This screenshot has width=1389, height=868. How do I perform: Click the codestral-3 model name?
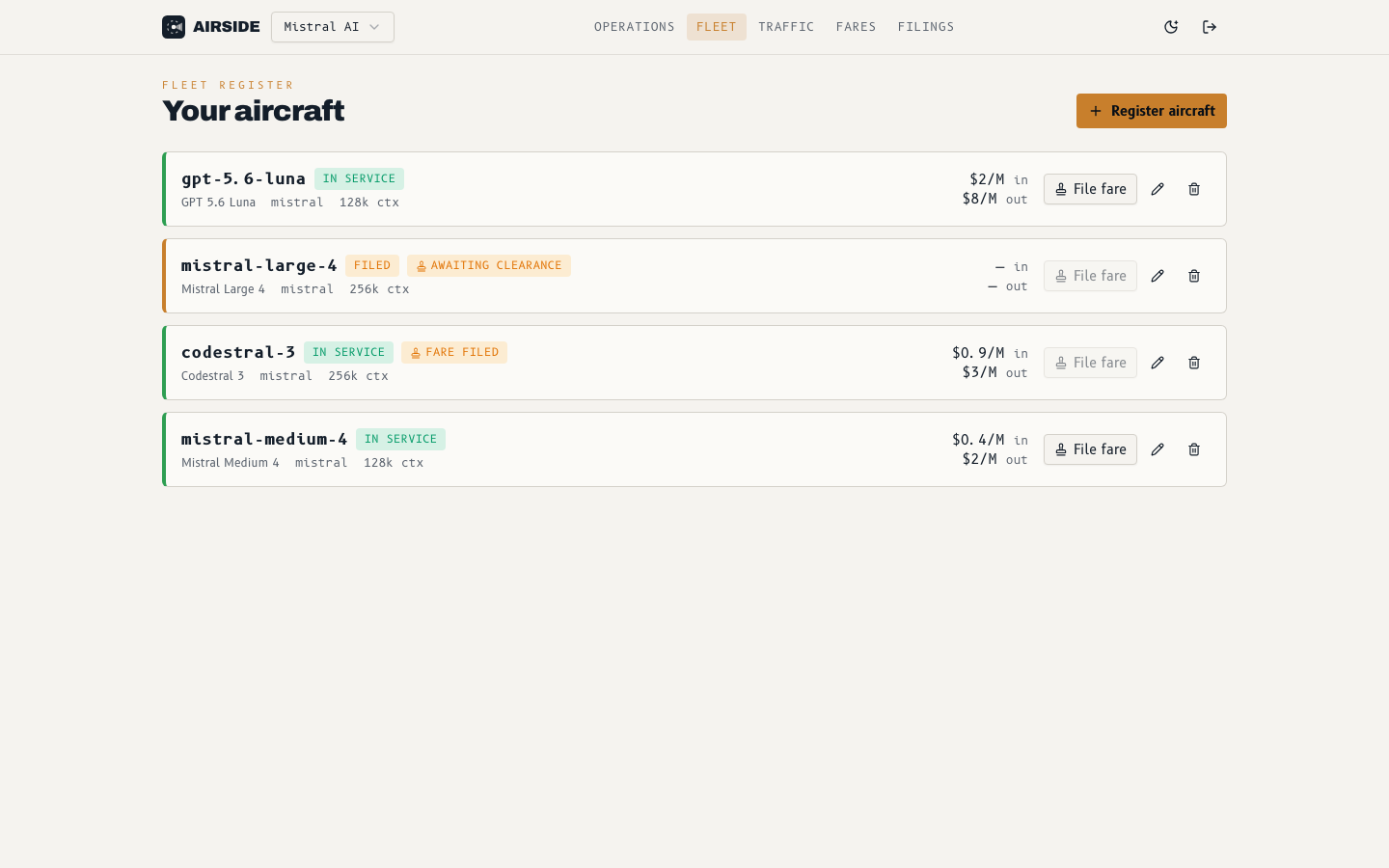coord(238,352)
